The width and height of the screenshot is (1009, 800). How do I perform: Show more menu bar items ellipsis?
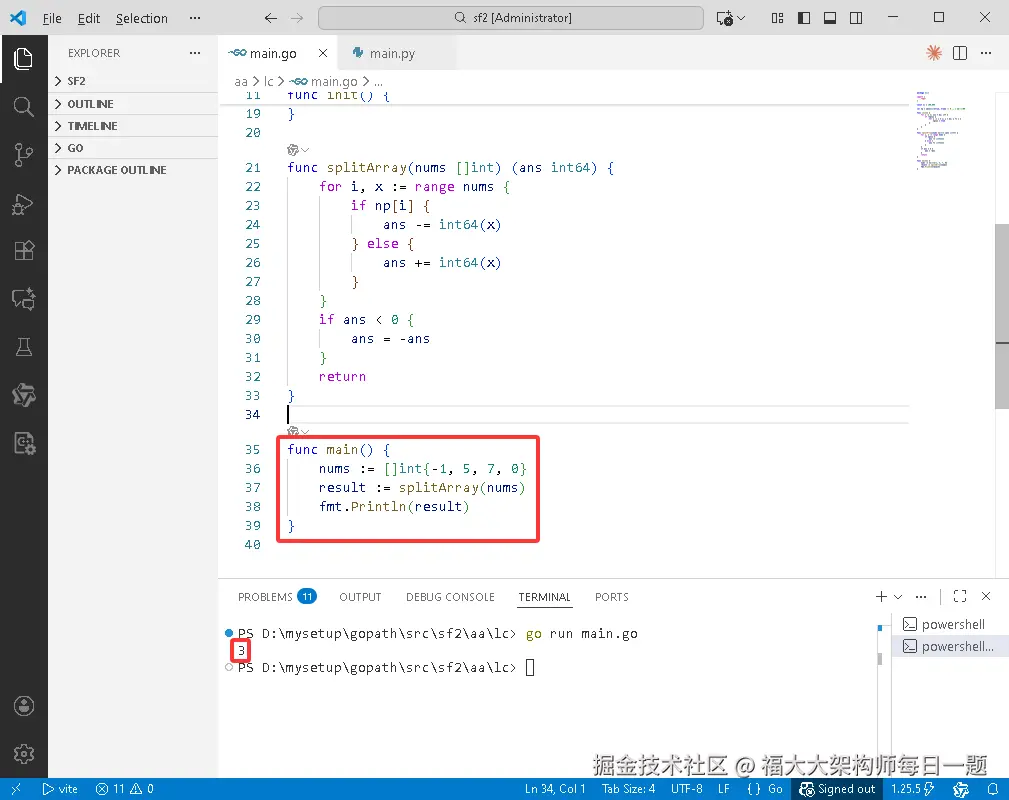click(x=195, y=18)
